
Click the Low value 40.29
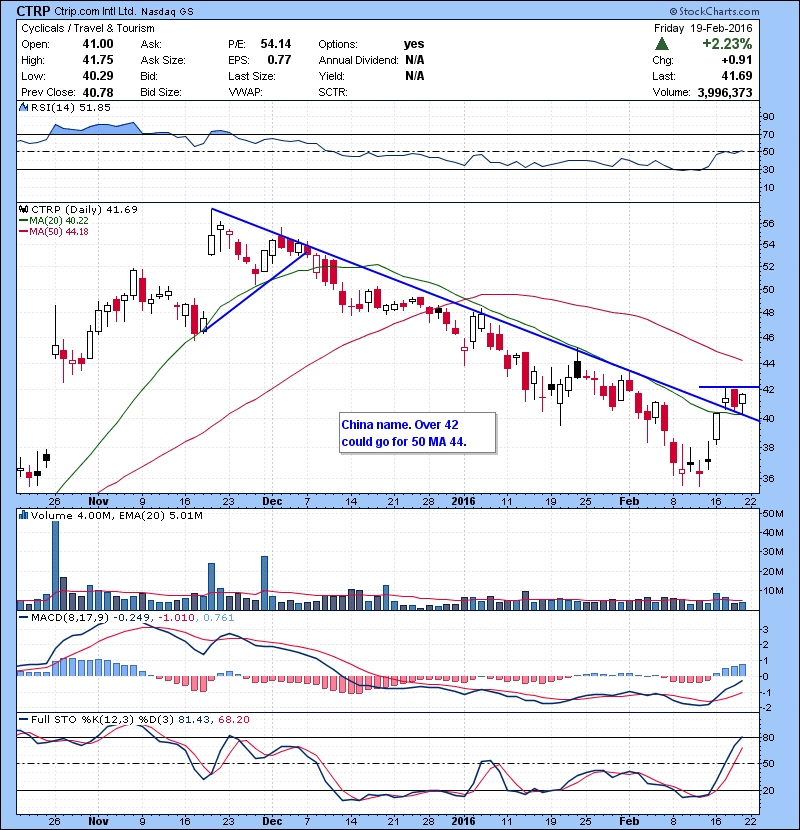click(98, 76)
